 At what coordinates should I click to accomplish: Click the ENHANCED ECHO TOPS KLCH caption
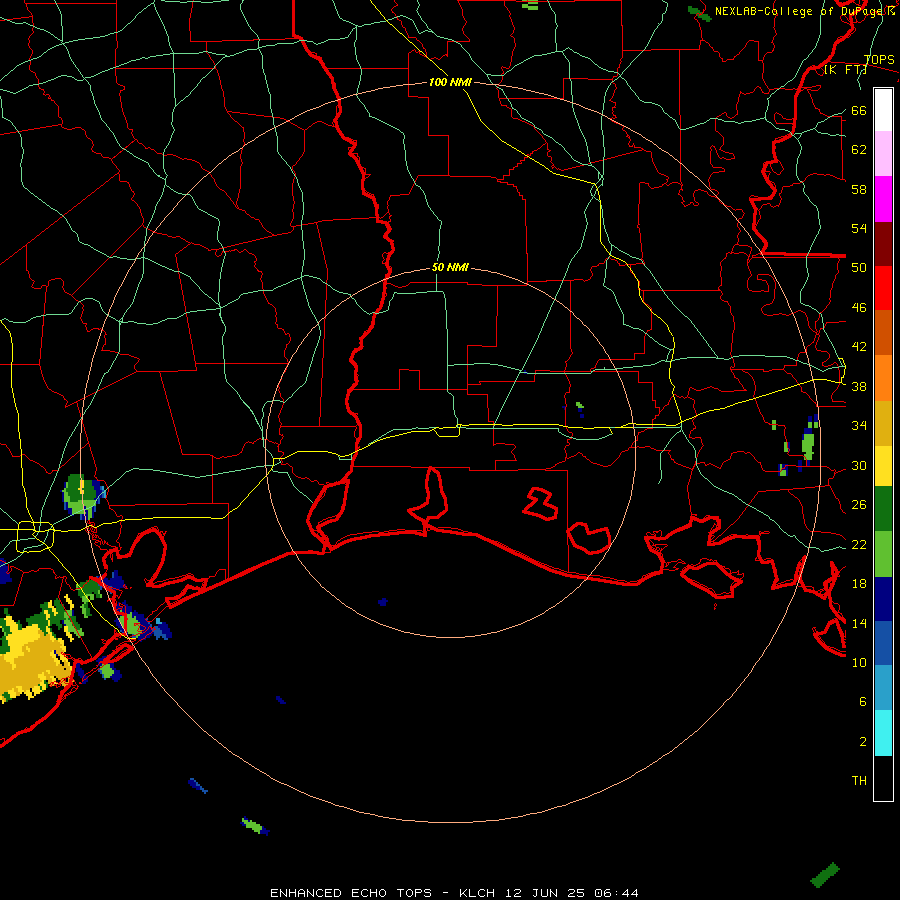[454, 893]
